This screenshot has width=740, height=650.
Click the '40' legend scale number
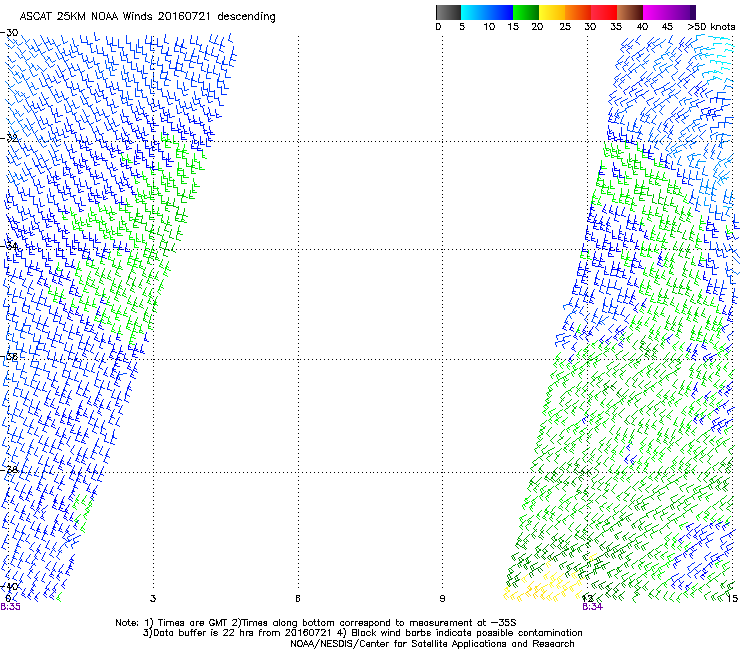[642, 27]
